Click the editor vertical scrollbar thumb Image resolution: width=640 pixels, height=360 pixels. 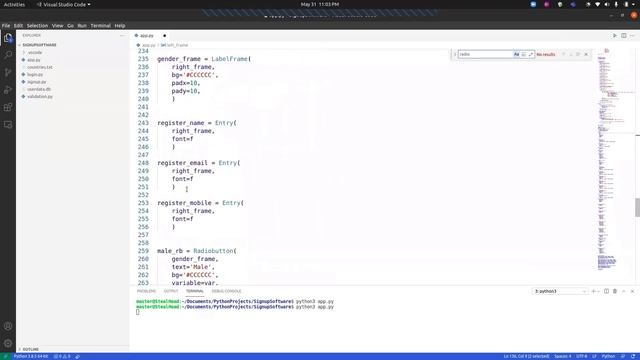click(x=638, y=208)
